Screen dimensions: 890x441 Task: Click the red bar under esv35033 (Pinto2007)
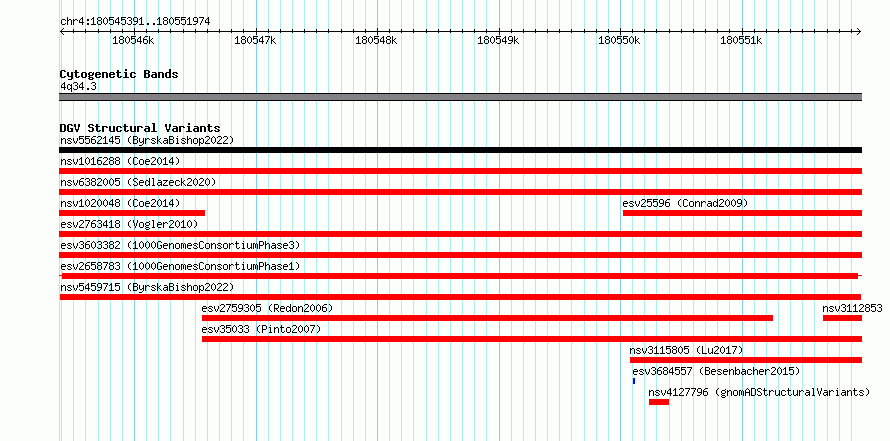[532, 339]
